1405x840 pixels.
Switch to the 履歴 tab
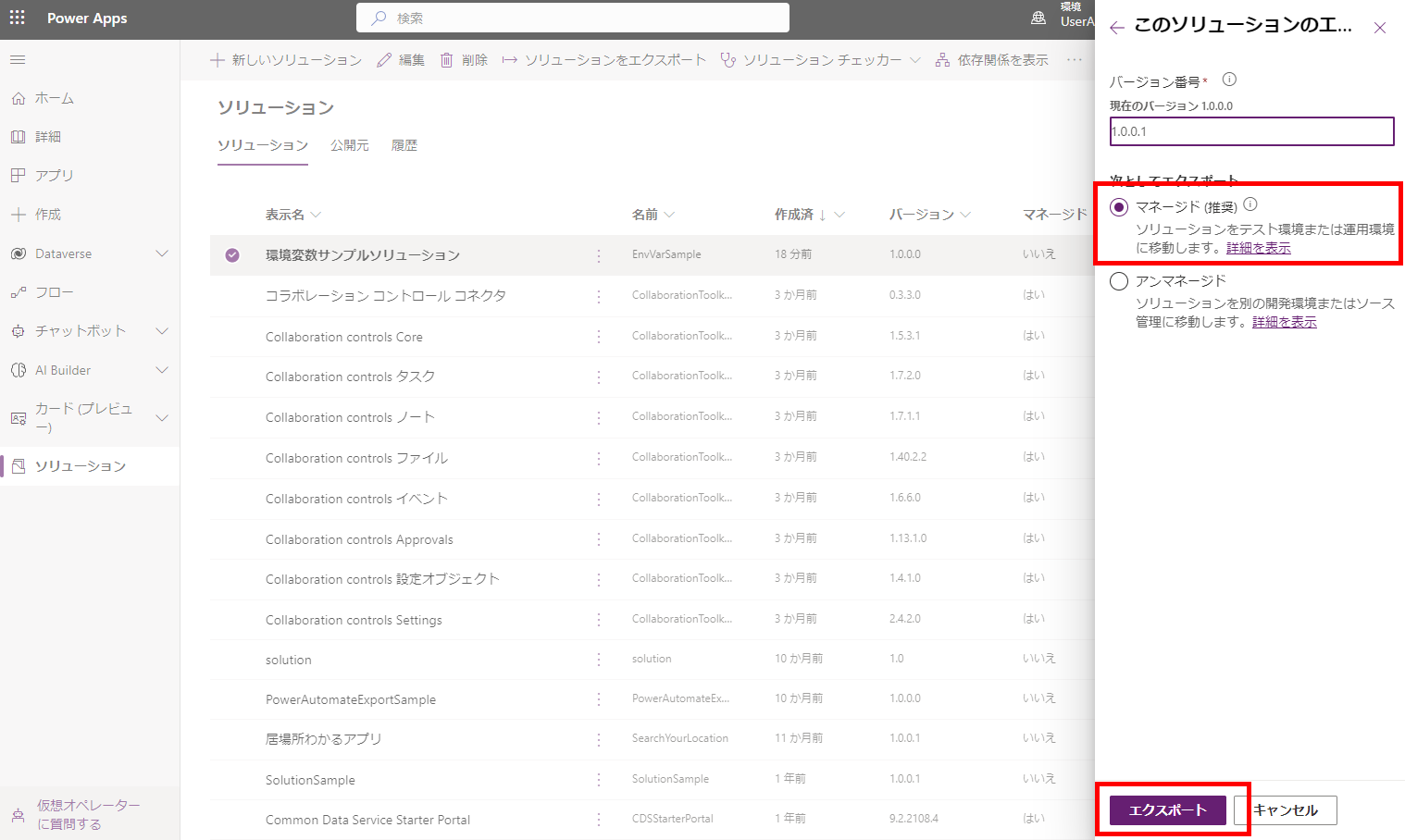coord(404,145)
